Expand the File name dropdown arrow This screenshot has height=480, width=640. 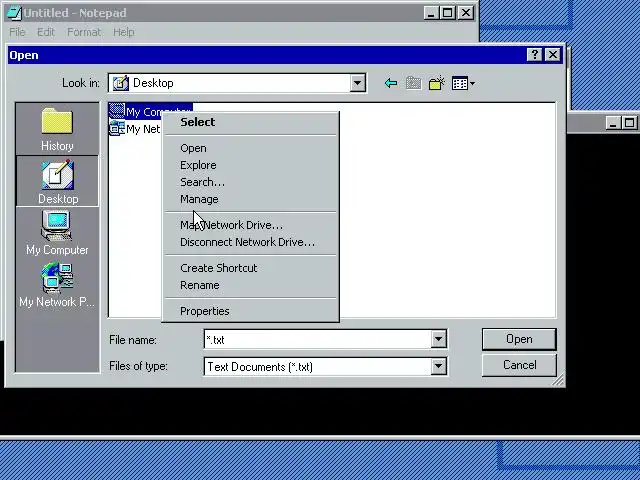click(438, 339)
